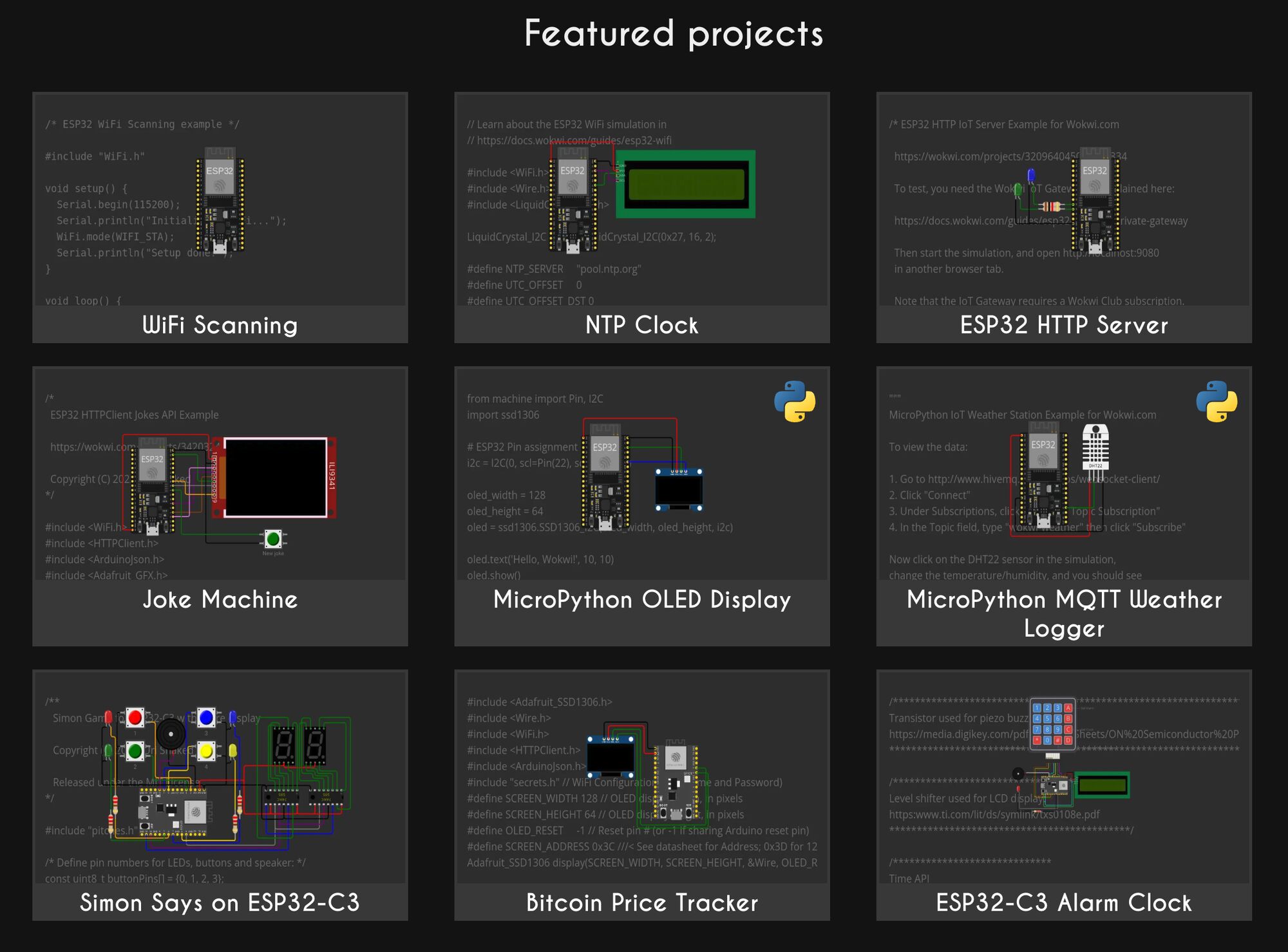Open the ESP32-C3 Alarm Clock title
Image resolution: width=1288 pixels, height=952 pixels.
click(x=1063, y=902)
